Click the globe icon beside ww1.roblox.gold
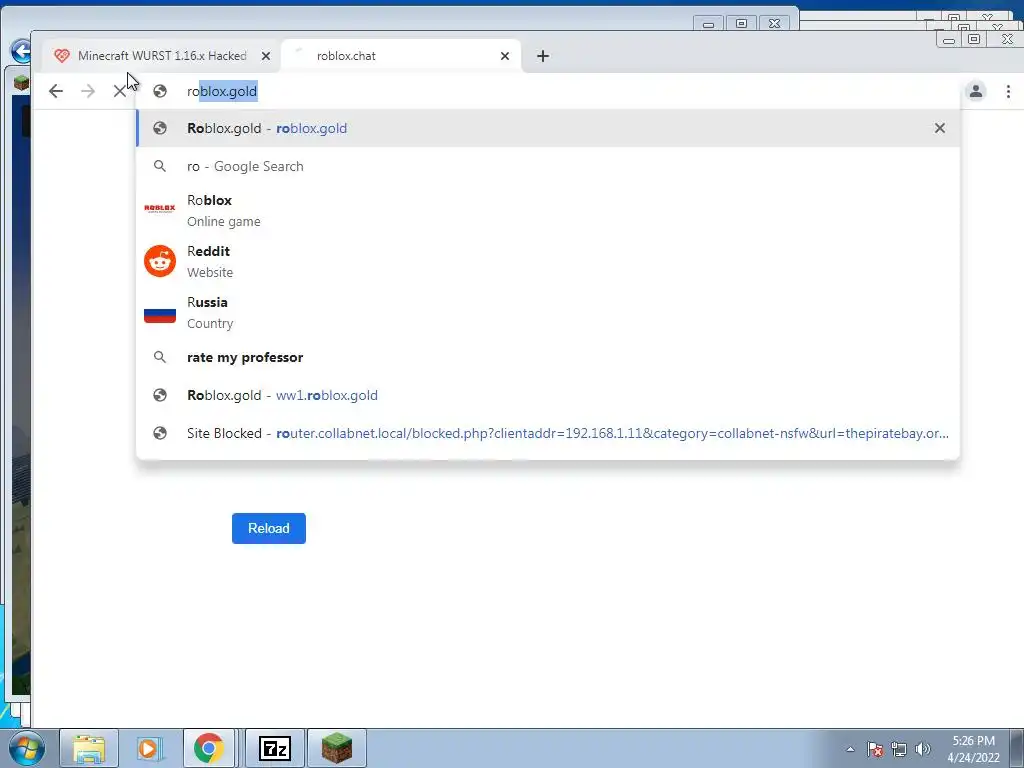Image resolution: width=1024 pixels, height=768 pixels. click(x=159, y=395)
